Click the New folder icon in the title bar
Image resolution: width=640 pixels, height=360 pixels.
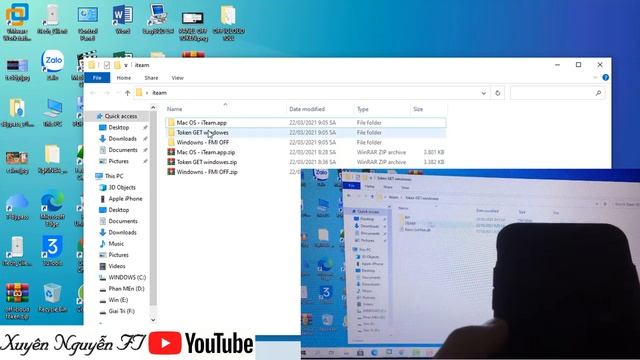tap(117, 65)
